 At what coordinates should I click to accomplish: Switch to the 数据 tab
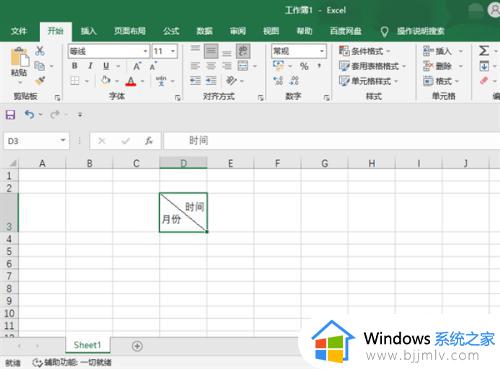pyautogui.click(x=204, y=31)
